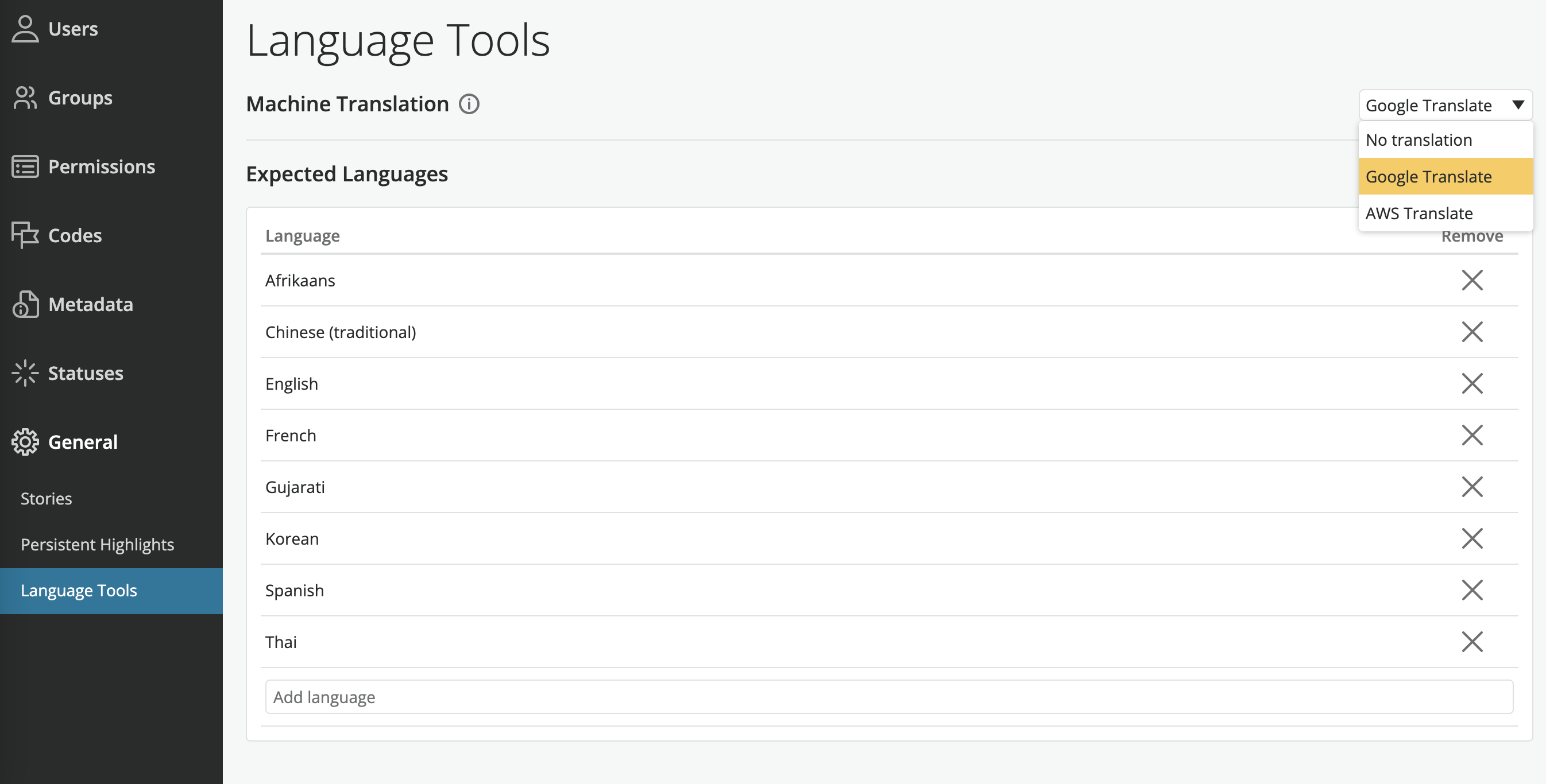Remove the Spanish language
This screenshot has height=784, width=1546.
(1471, 589)
